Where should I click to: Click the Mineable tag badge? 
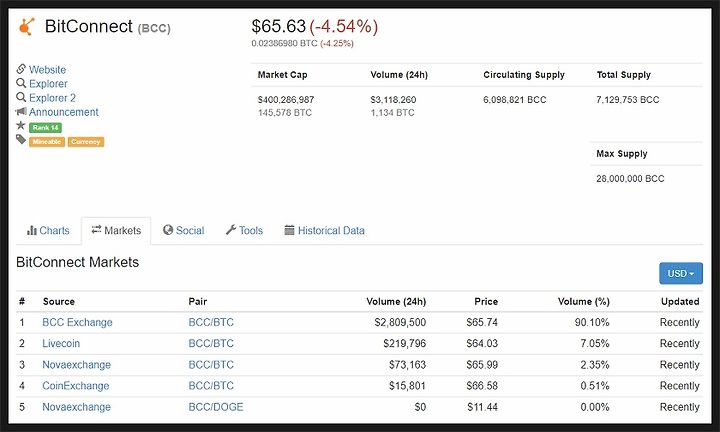47,142
